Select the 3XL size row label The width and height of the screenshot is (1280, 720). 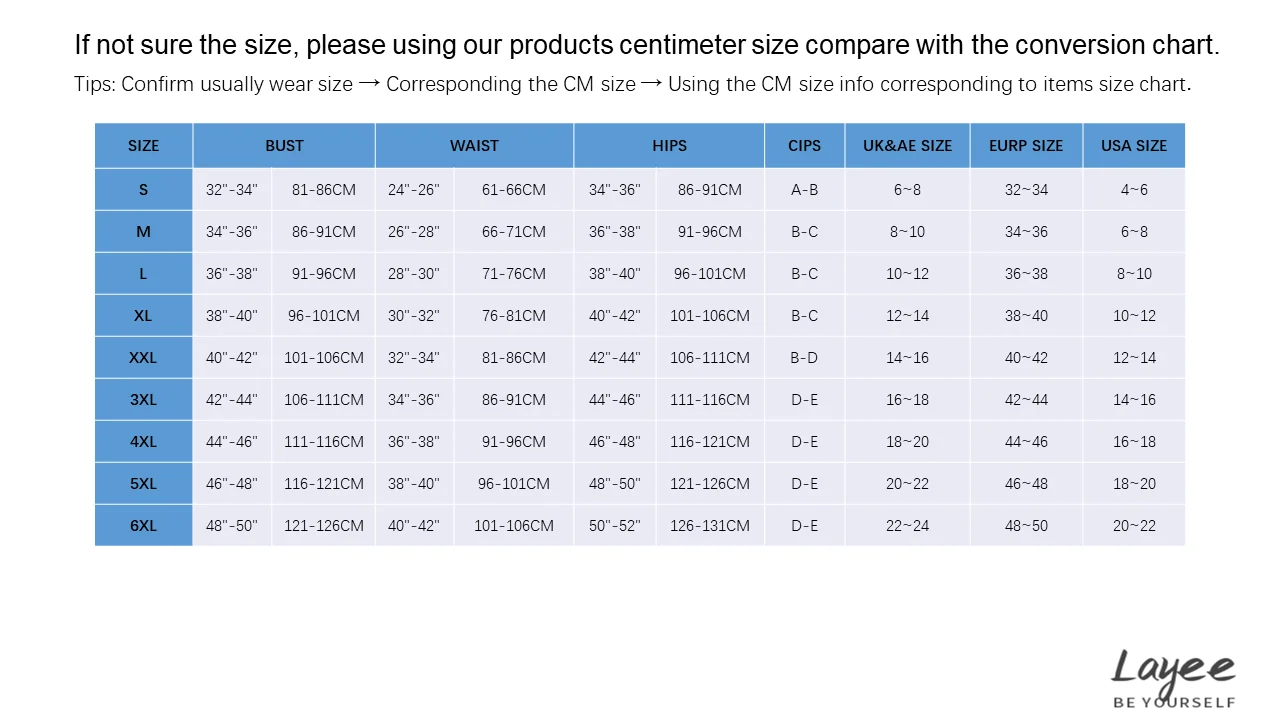[144, 399]
